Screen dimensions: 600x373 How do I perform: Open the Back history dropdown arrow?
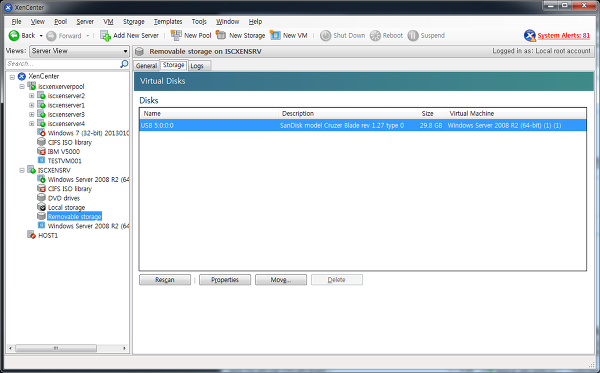[41, 36]
